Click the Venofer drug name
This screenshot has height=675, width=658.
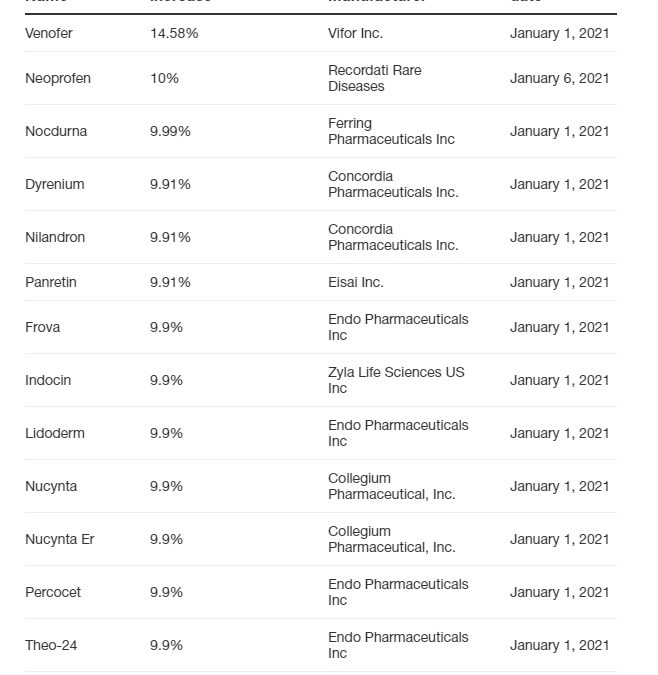(49, 33)
